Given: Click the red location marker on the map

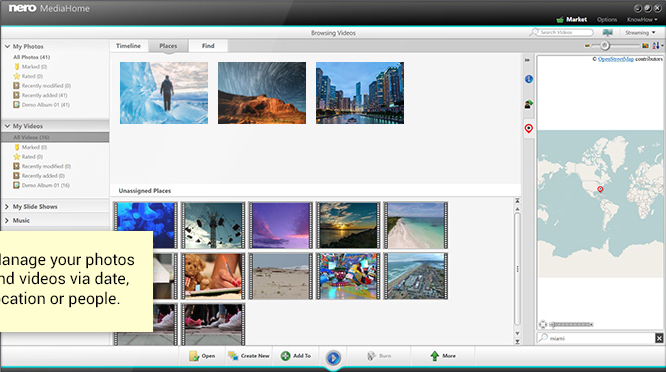Looking at the screenshot, I should (x=600, y=189).
